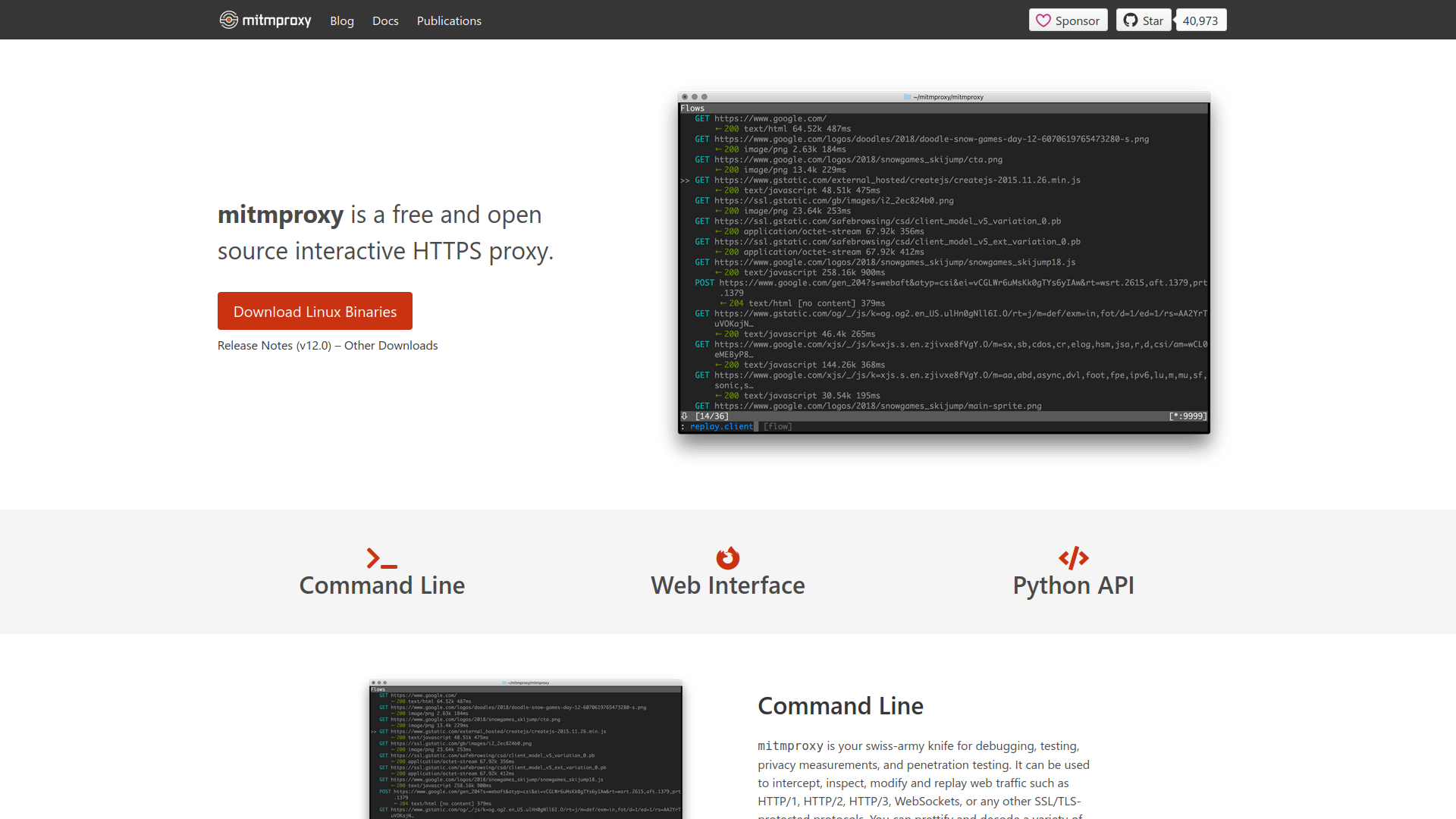Click the blue folder icon in the terminal title bar

coord(907,97)
